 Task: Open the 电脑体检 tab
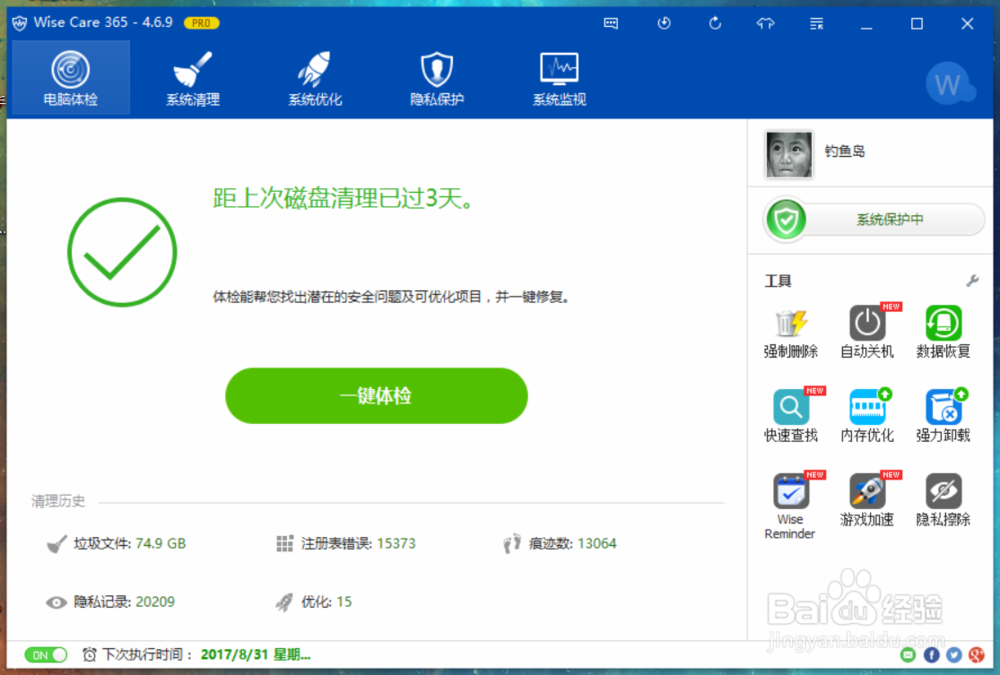pos(71,78)
